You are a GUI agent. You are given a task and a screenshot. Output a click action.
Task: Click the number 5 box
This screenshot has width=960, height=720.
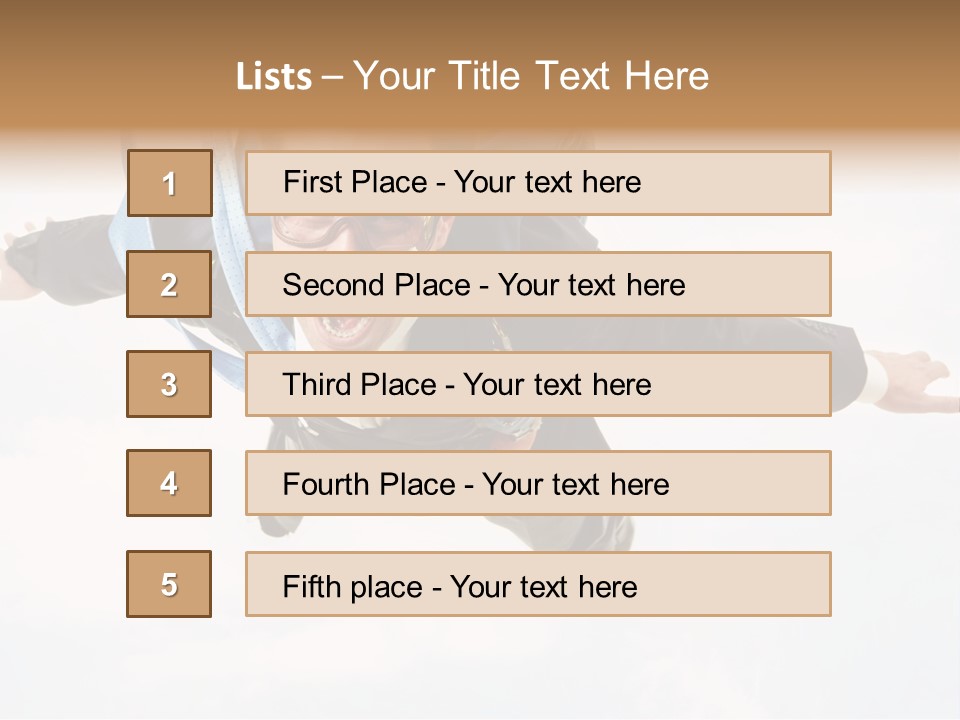click(169, 584)
